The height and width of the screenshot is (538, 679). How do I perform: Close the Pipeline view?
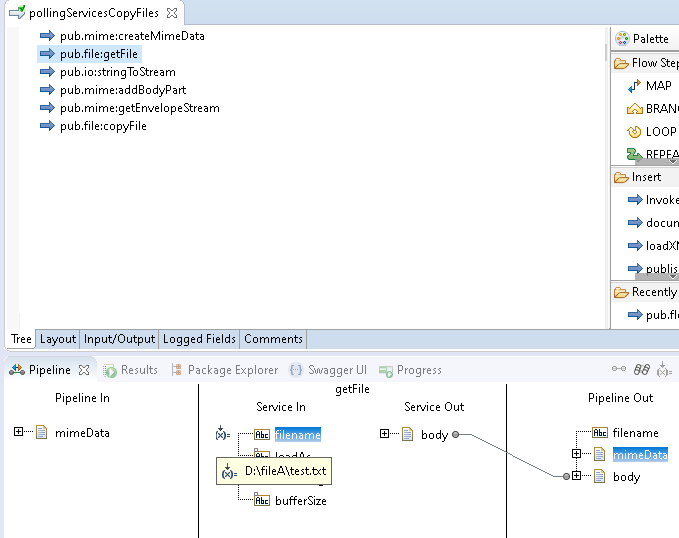(84, 370)
